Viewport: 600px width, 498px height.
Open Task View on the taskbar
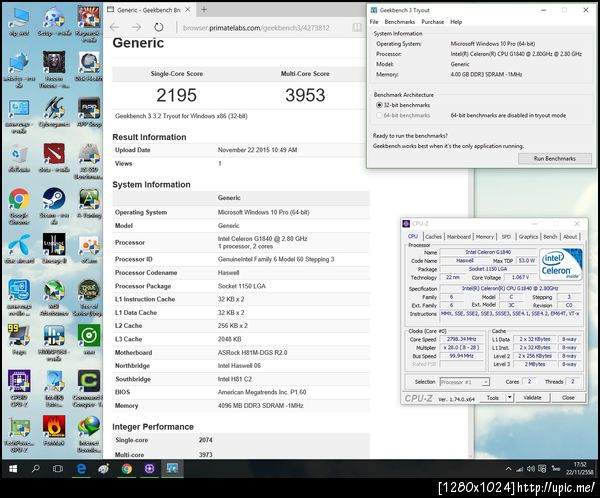click(58, 469)
